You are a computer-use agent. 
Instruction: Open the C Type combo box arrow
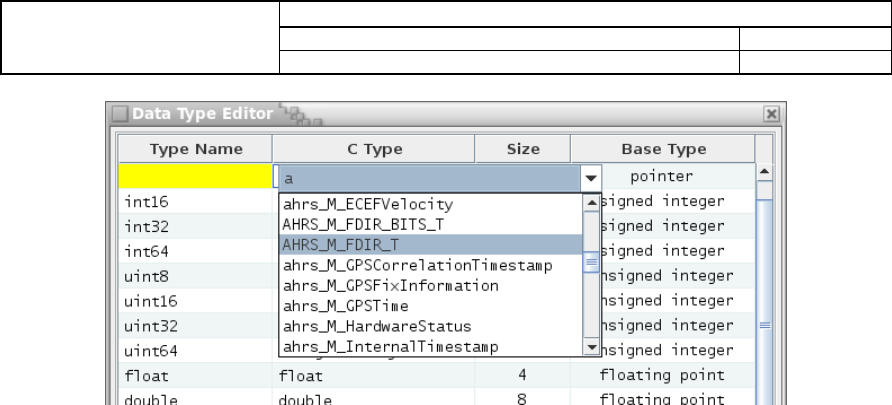[x=591, y=178]
